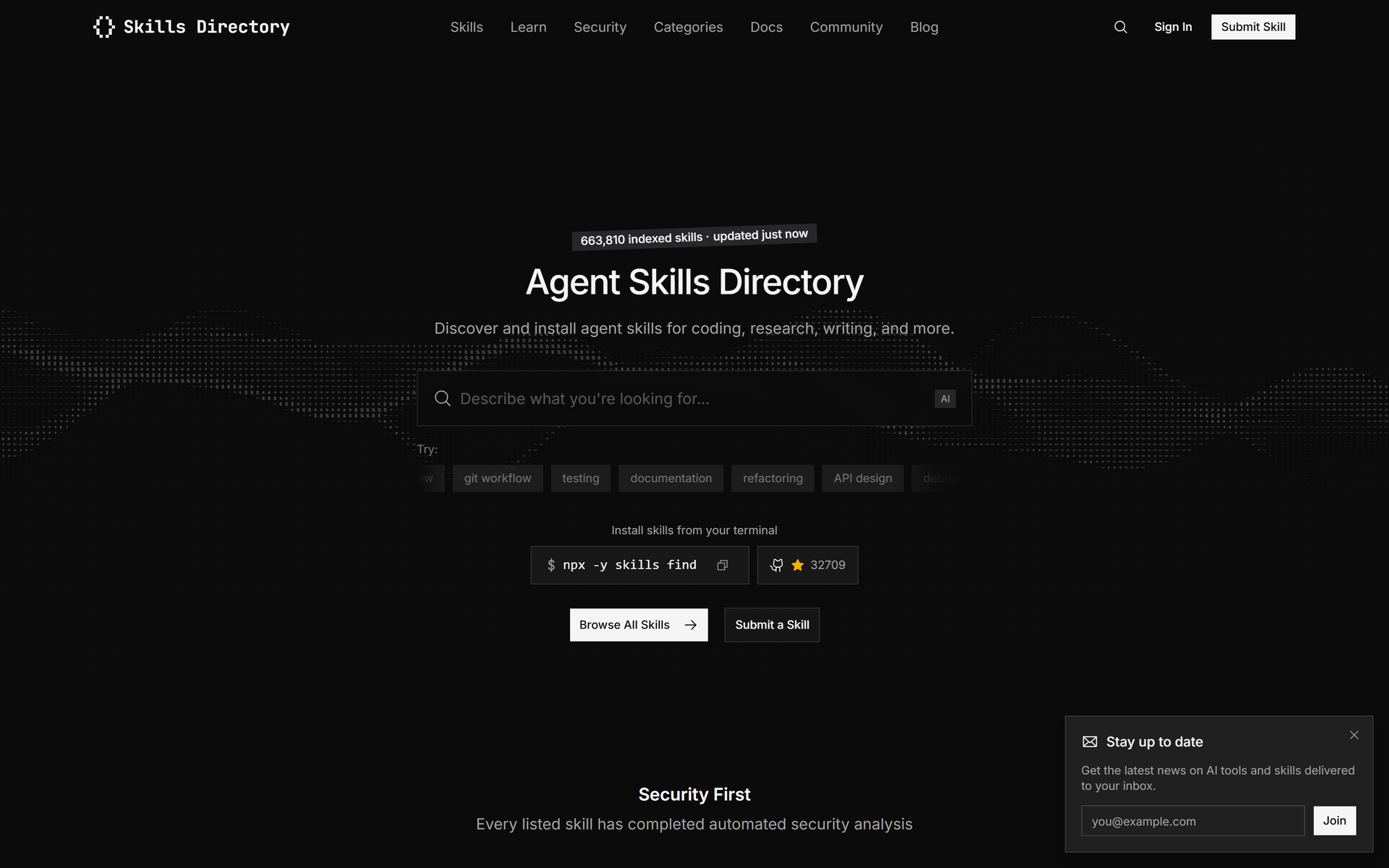Open the Skills menu item
Image resolution: width=1389 pixels, height=868 pixels.
467,27
